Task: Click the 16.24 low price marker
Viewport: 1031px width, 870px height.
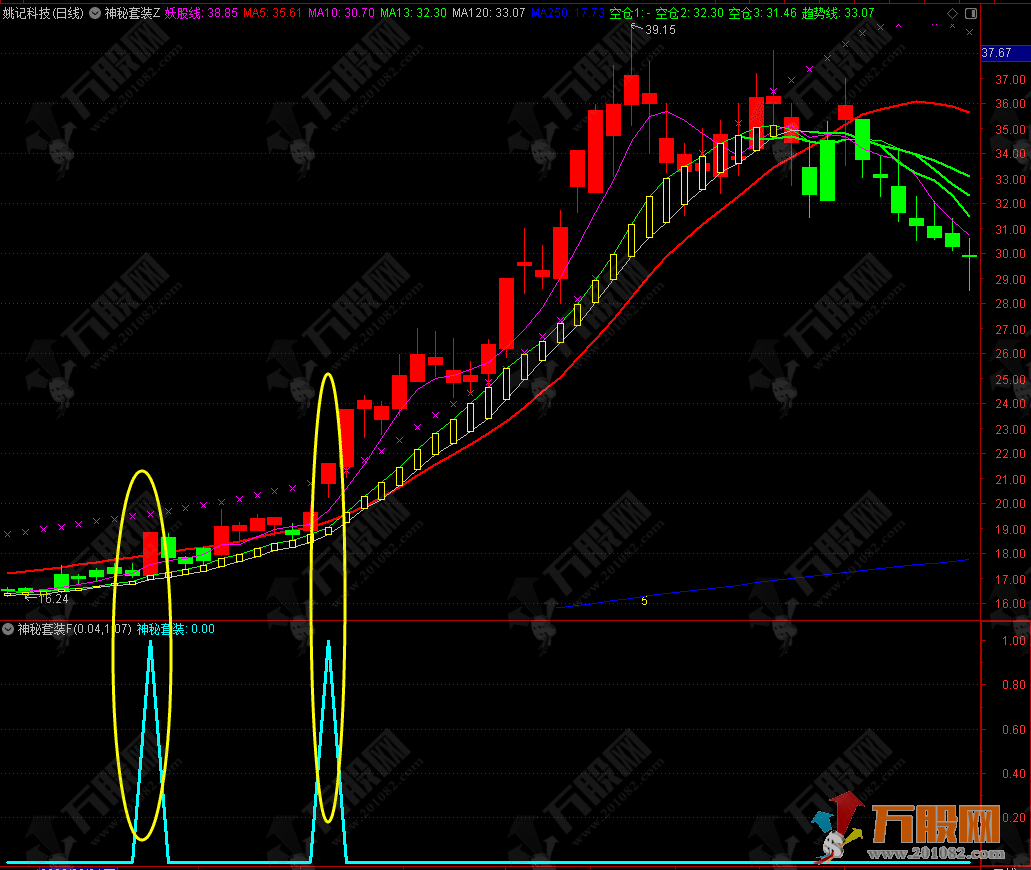Action: click(52, 599)
